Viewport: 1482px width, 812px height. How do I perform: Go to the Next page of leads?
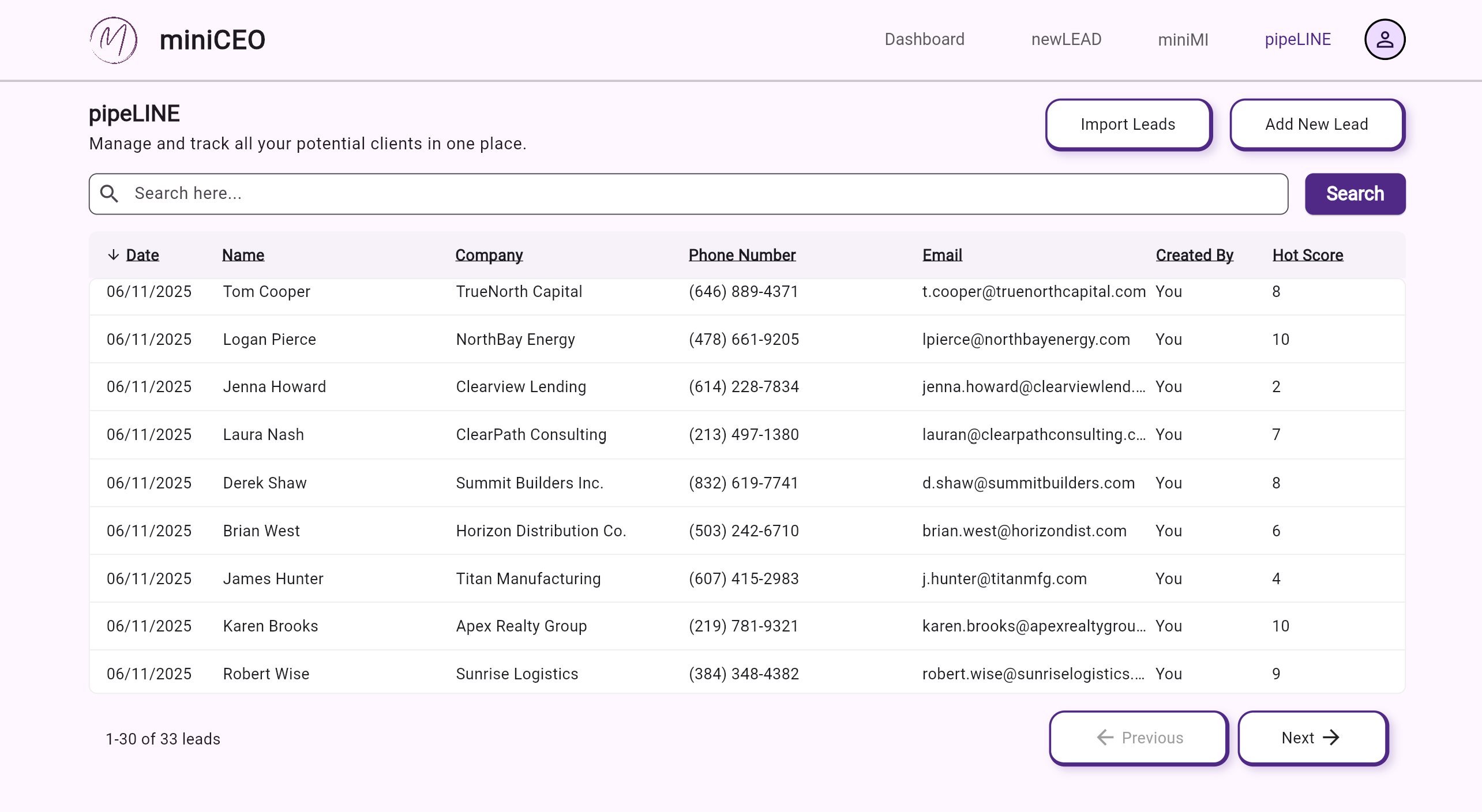1312,738
